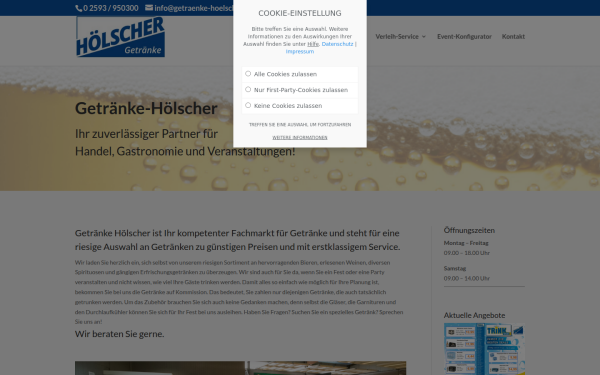
Task: Click the '09.00 – 18.00 Uhr' text
Action: (466, 253)
